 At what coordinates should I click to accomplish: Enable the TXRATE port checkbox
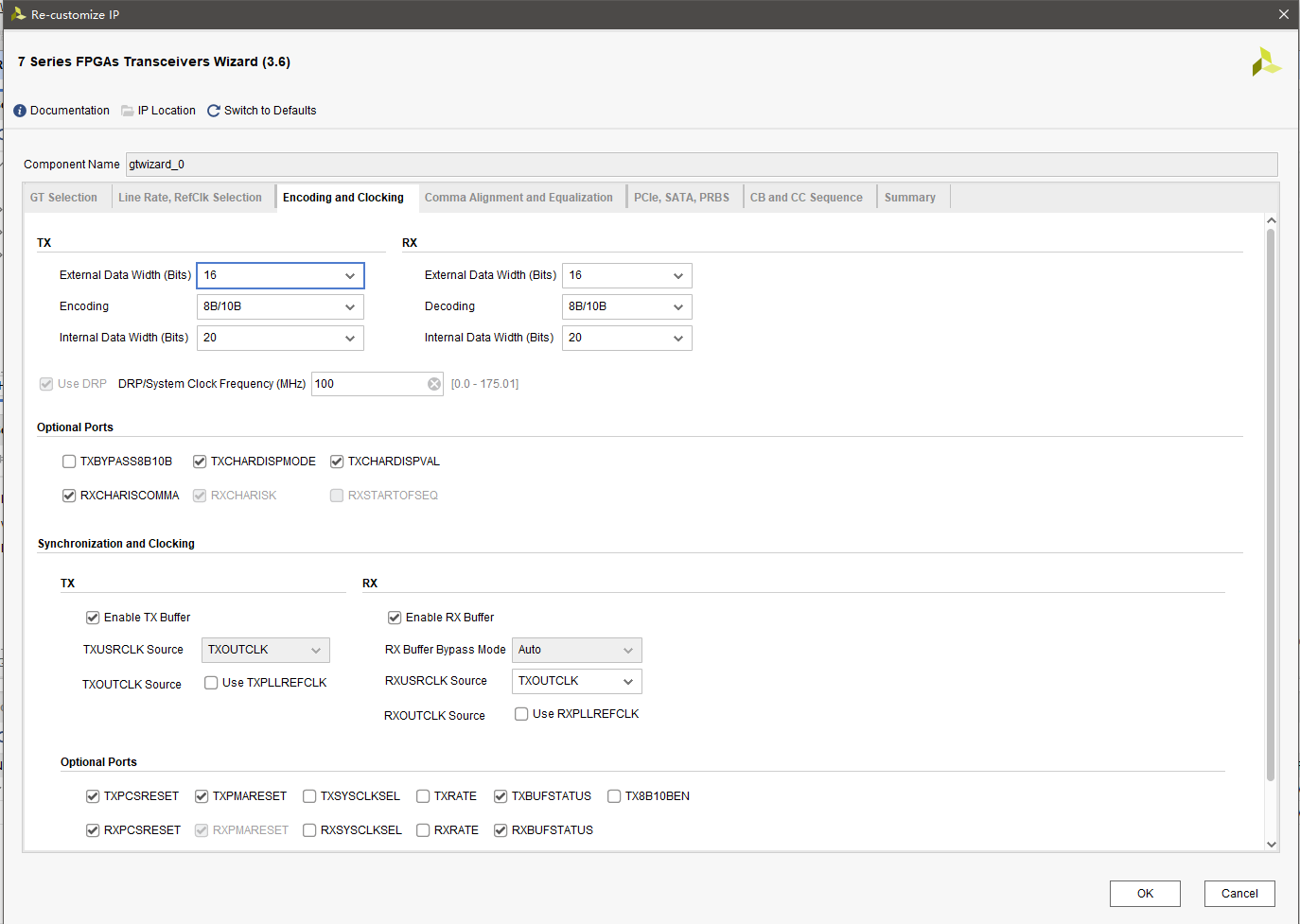pos(423,796)
